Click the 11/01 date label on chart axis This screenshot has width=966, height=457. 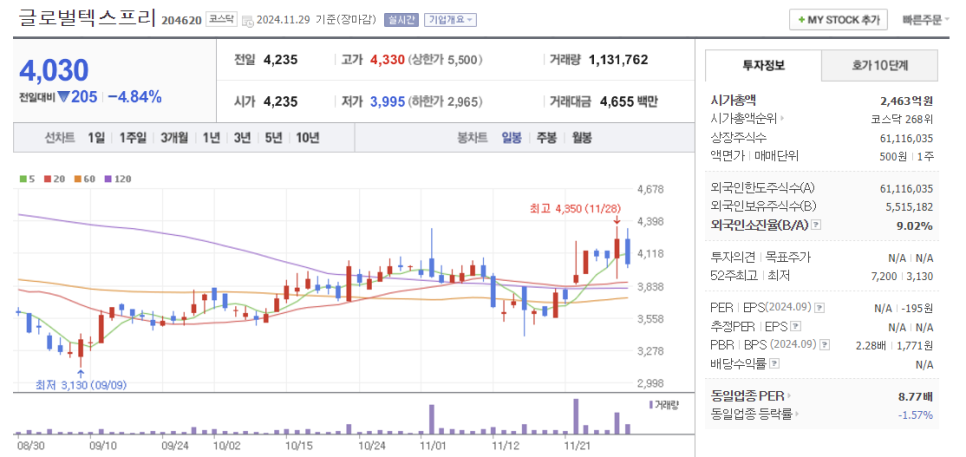(x=431, y=443)
